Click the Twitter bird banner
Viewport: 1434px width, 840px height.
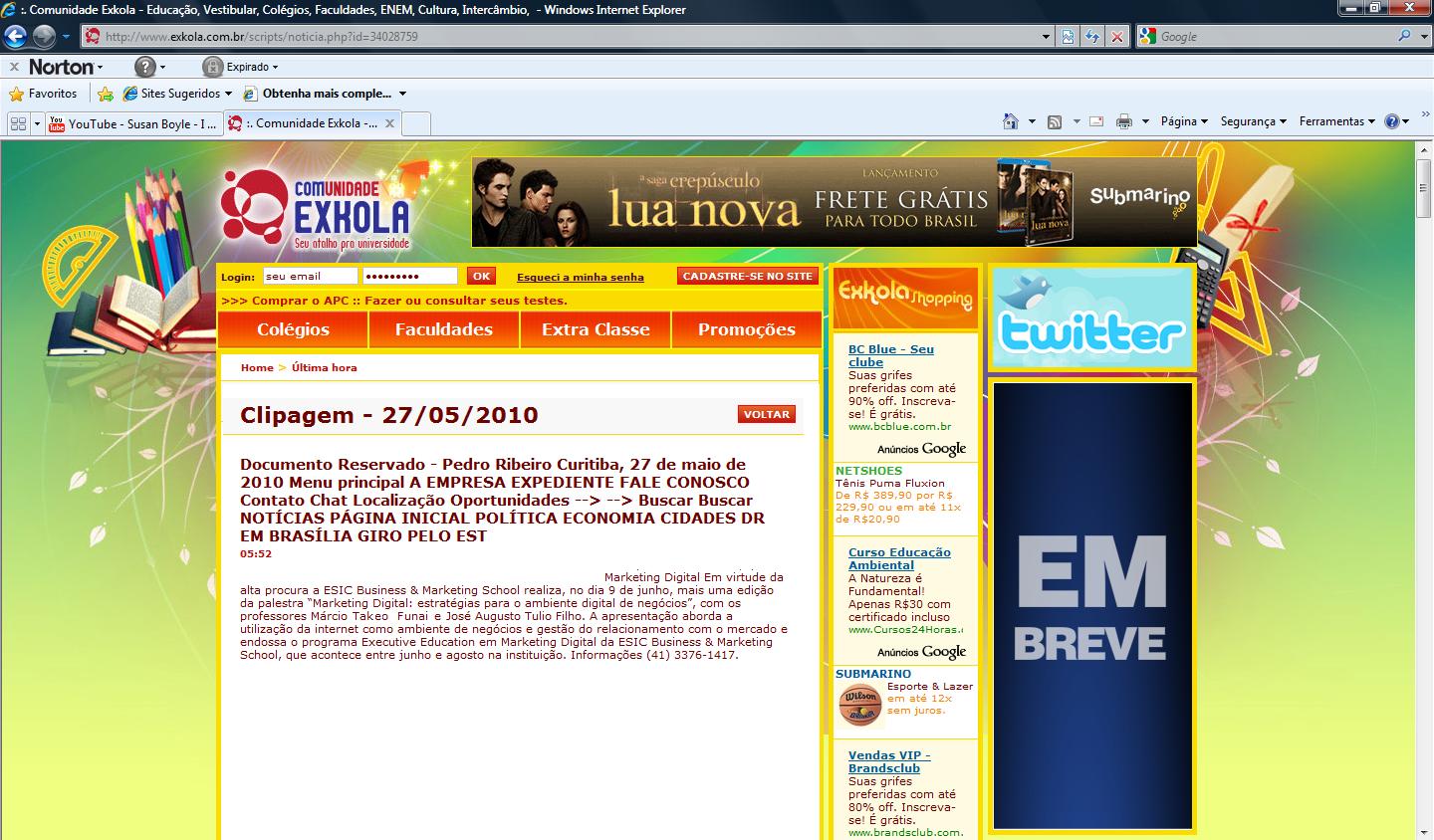point(1092,318)
